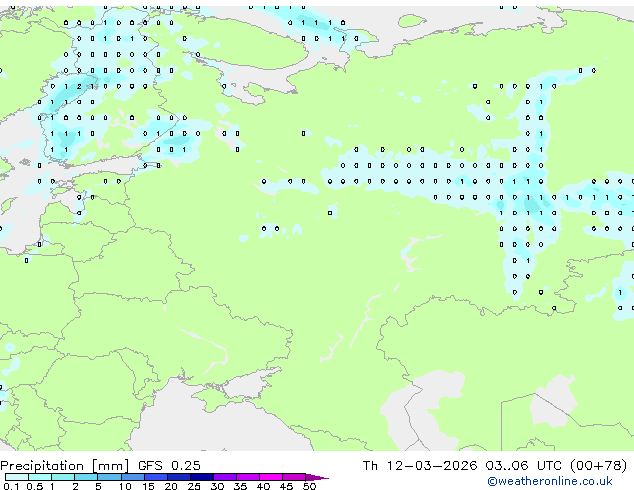Click the '1' legend scale label
The height and width of the screenshot is (490, 634).
pos(52,486)
